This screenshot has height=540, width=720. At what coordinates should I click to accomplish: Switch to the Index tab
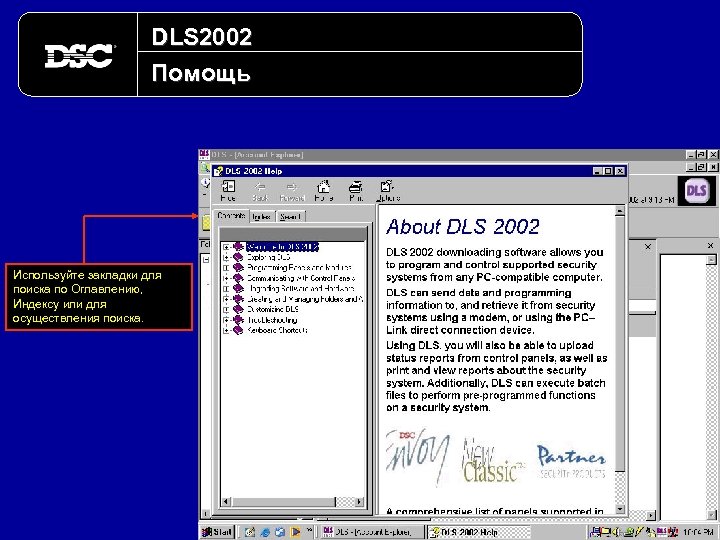pyautogui.click(x=262, y=217)
